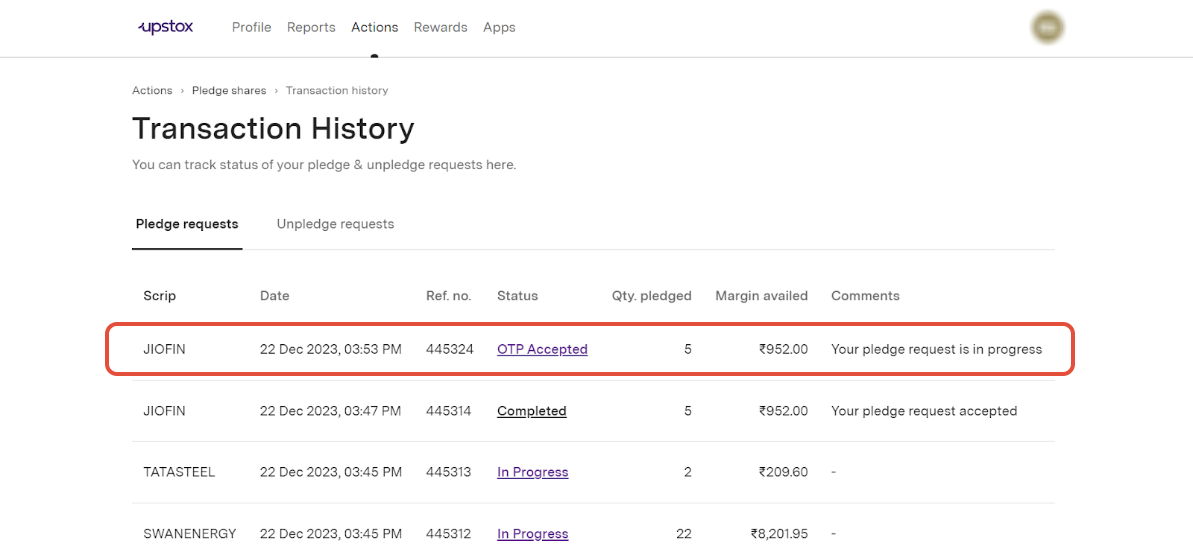The width and height of the screenshot is (1193, 558).
Task: Click date 22 Dec 2023, 03:47 PM
Action: coord(330,411)
